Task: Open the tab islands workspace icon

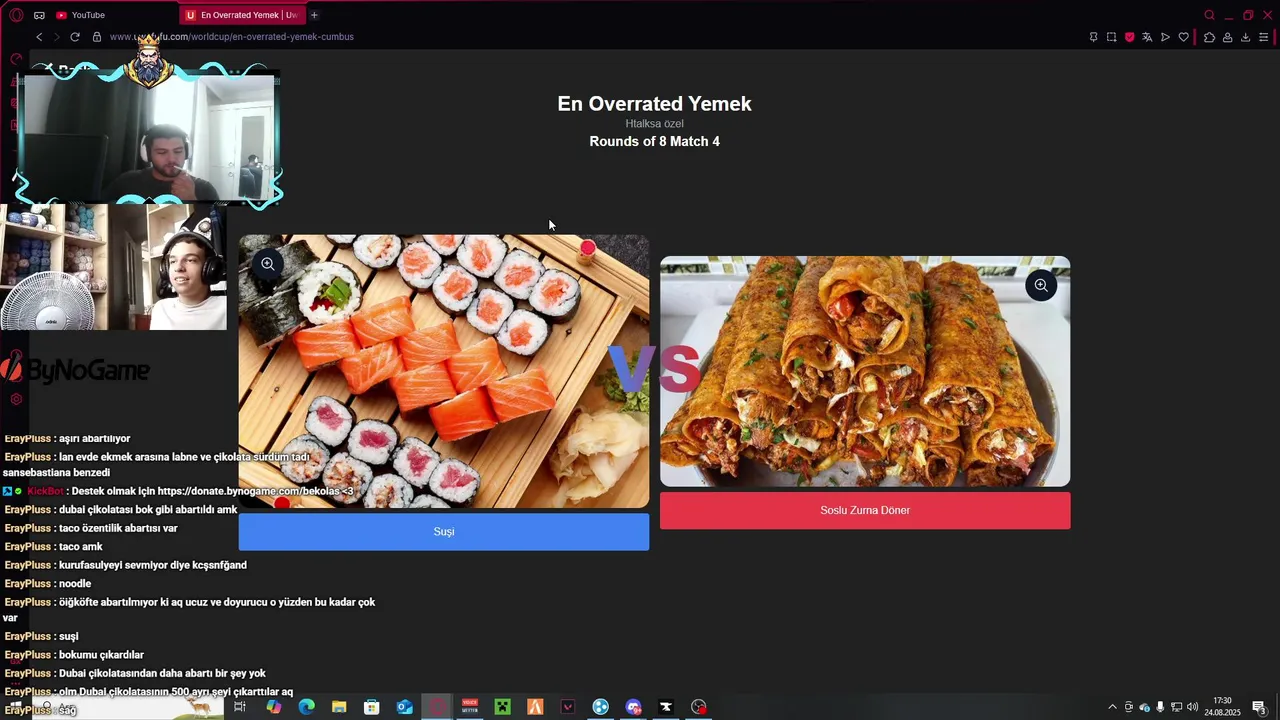Action: (x=39, y=15)
